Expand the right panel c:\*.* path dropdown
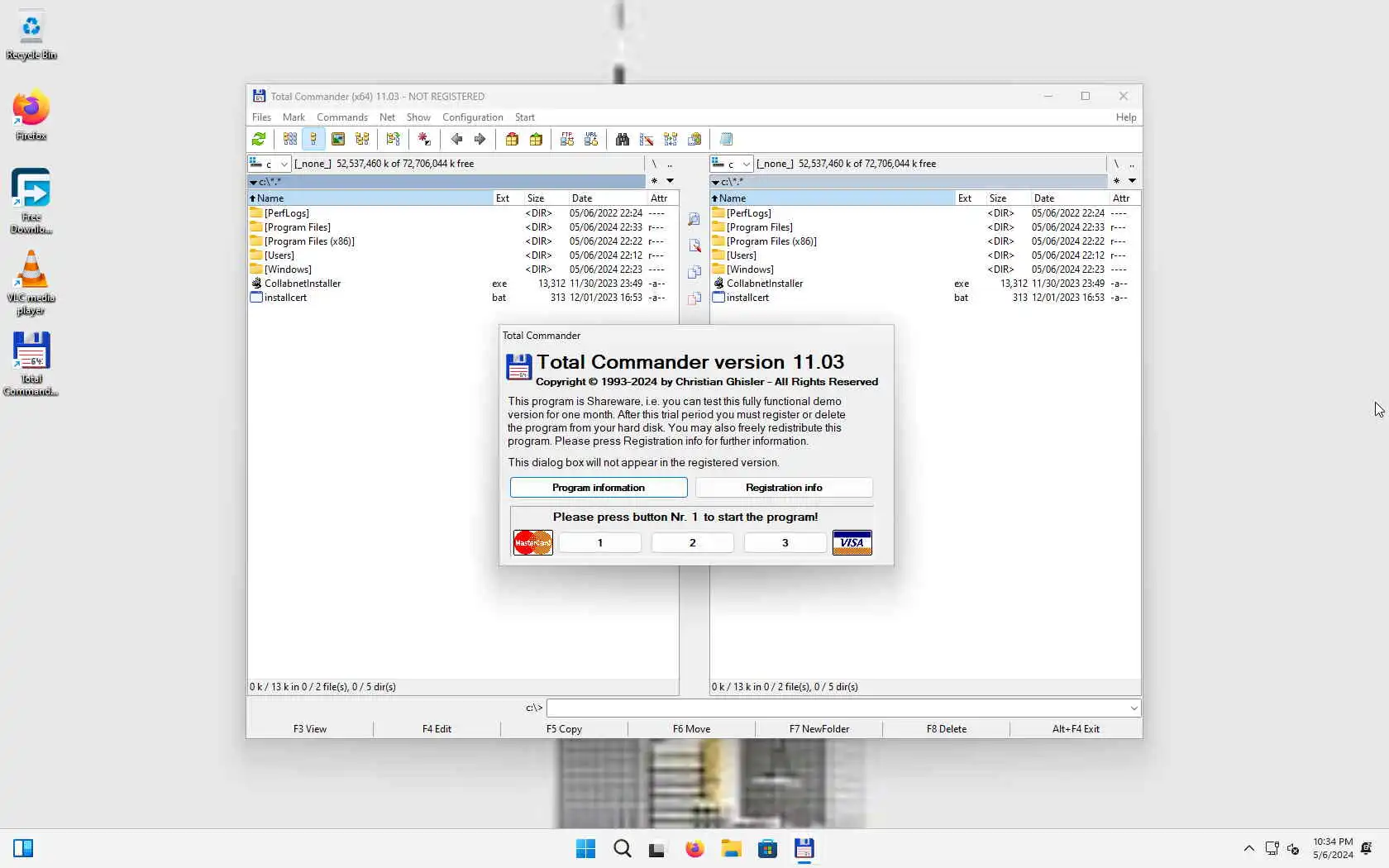 click(x=715, y=182)
